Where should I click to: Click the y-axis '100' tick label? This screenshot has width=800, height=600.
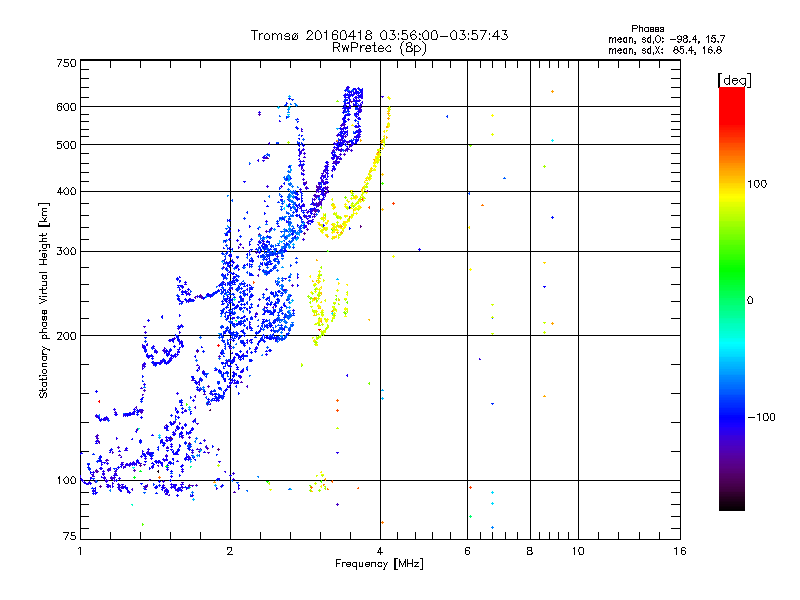click(66, 480)
